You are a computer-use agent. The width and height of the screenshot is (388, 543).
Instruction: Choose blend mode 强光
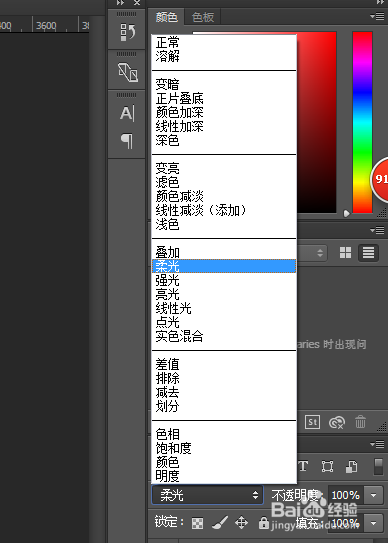pos(224,280)
